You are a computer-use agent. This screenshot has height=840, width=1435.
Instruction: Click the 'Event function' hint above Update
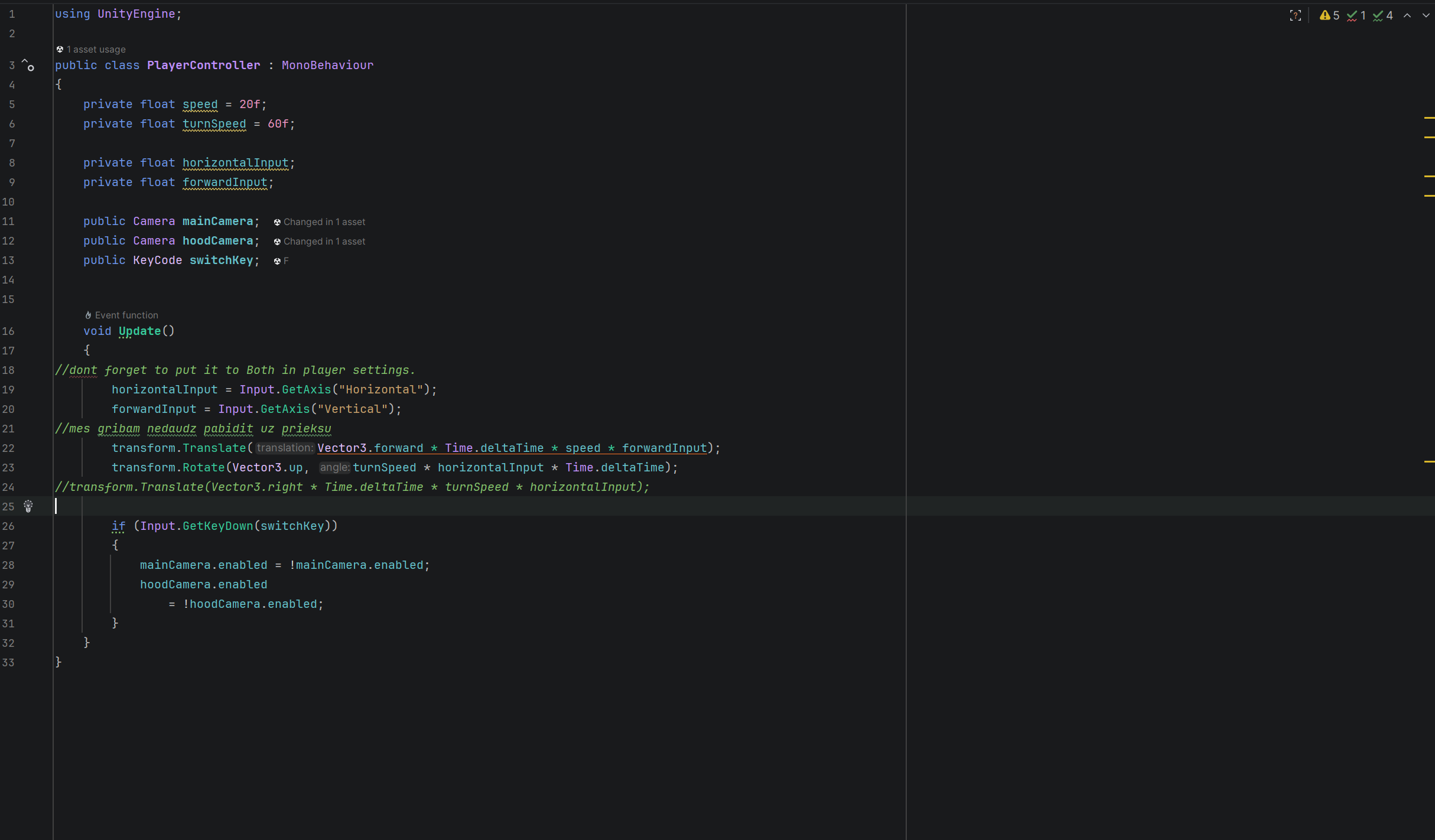(x=126, y=315)
